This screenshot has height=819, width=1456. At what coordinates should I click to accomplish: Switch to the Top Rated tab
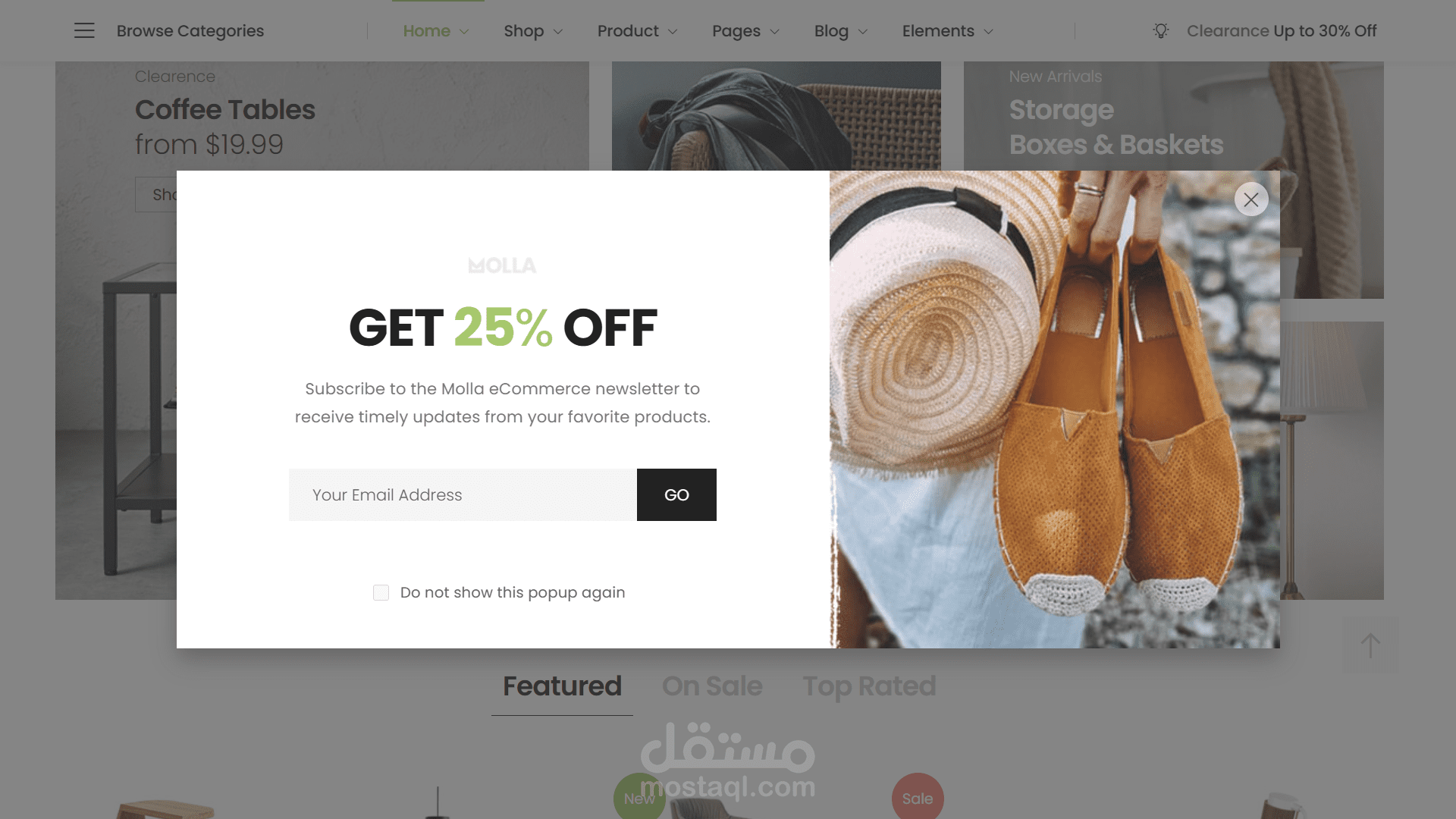pyautogui.click(x=869, y=686)
